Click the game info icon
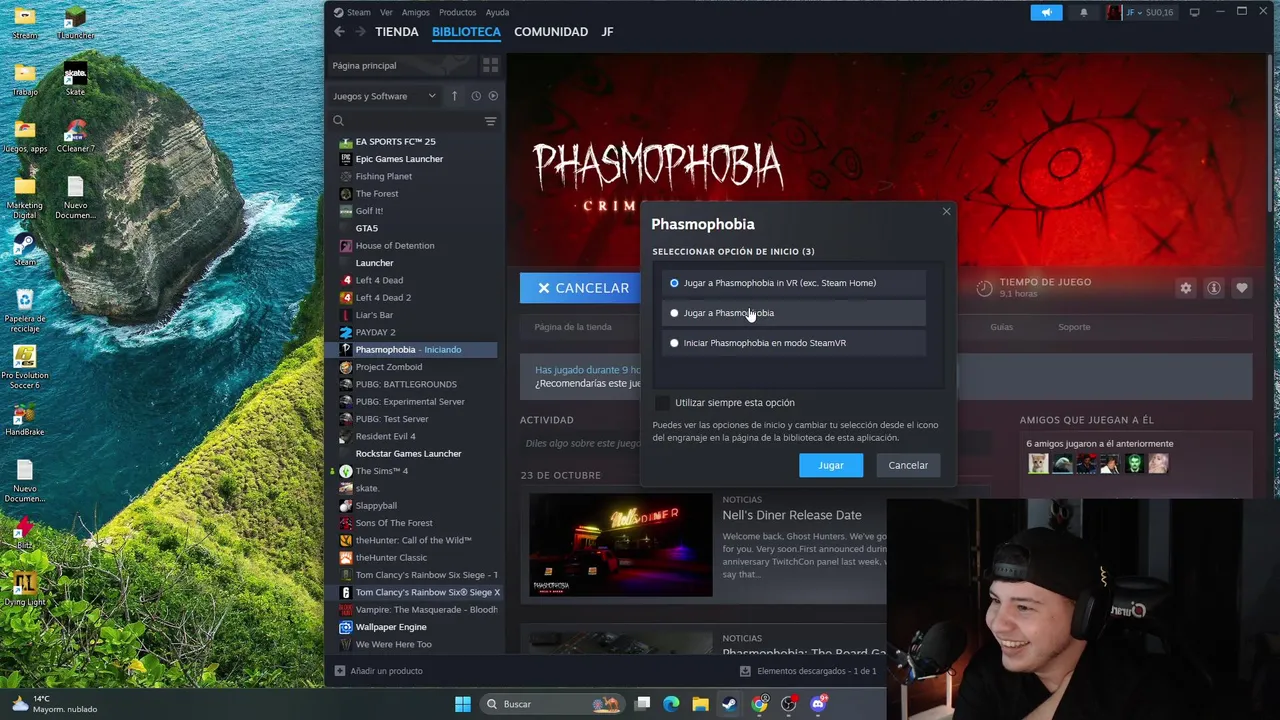 (x=1213, y=288)
